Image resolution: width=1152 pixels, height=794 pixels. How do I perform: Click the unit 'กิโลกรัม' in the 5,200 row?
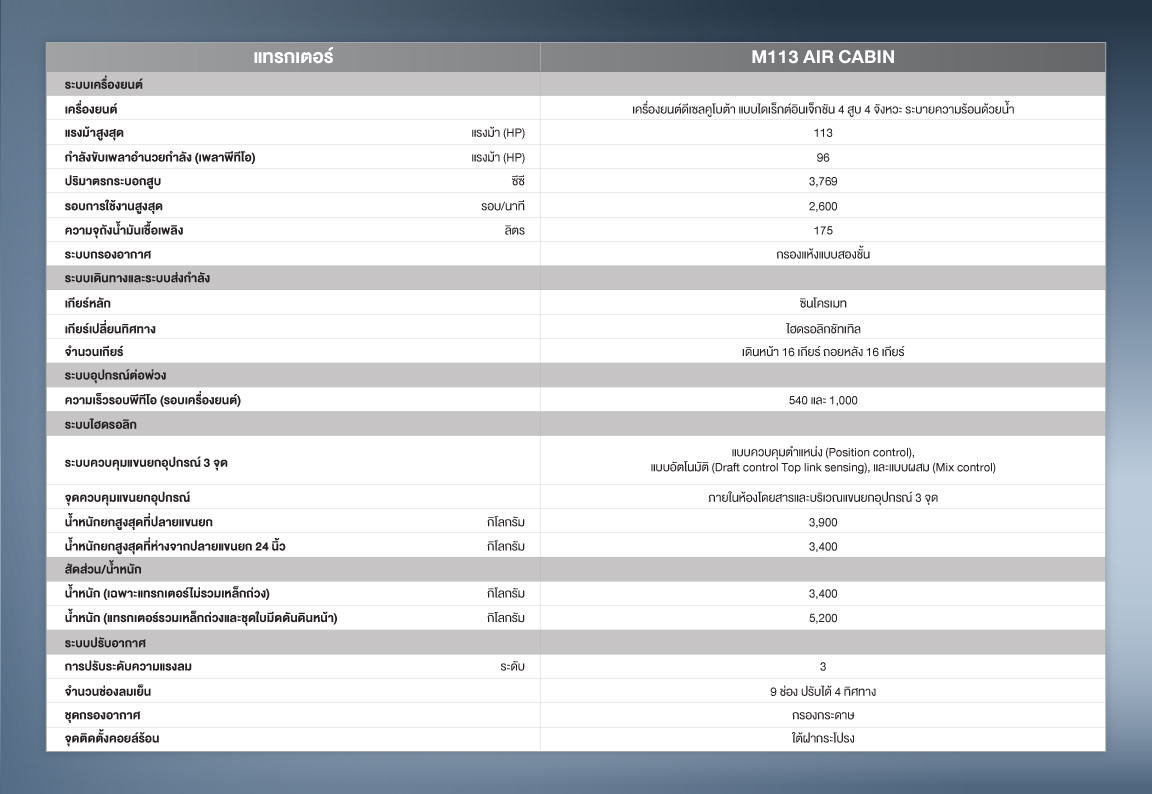(505, 618)
